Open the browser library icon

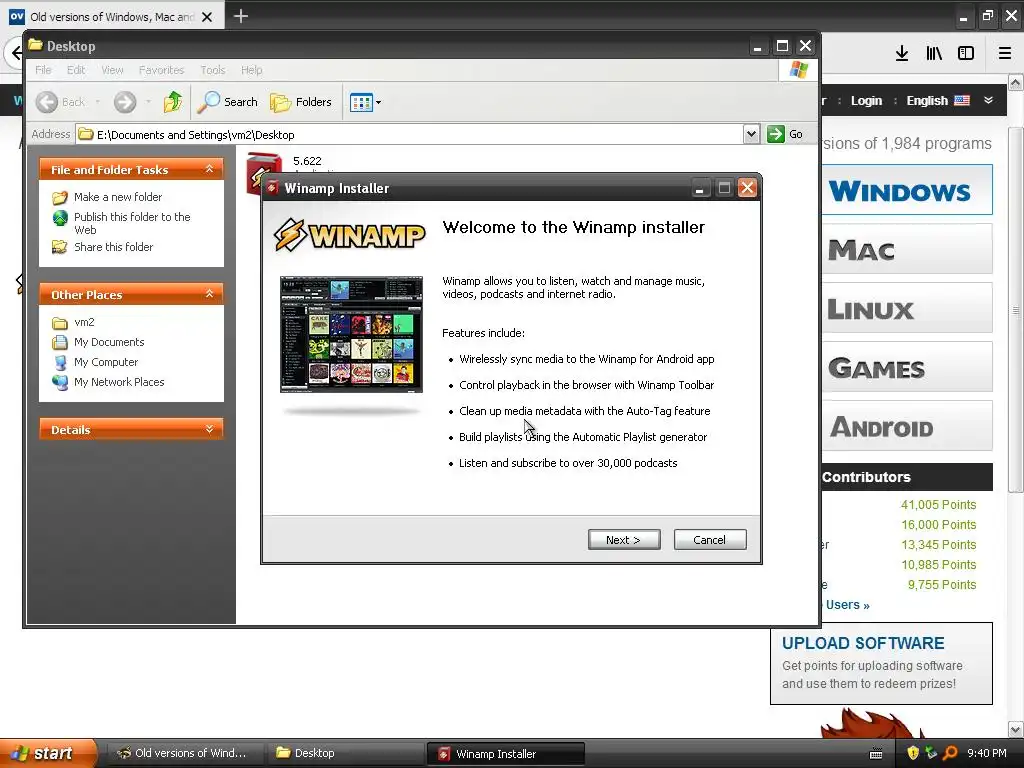click(934, 54)
